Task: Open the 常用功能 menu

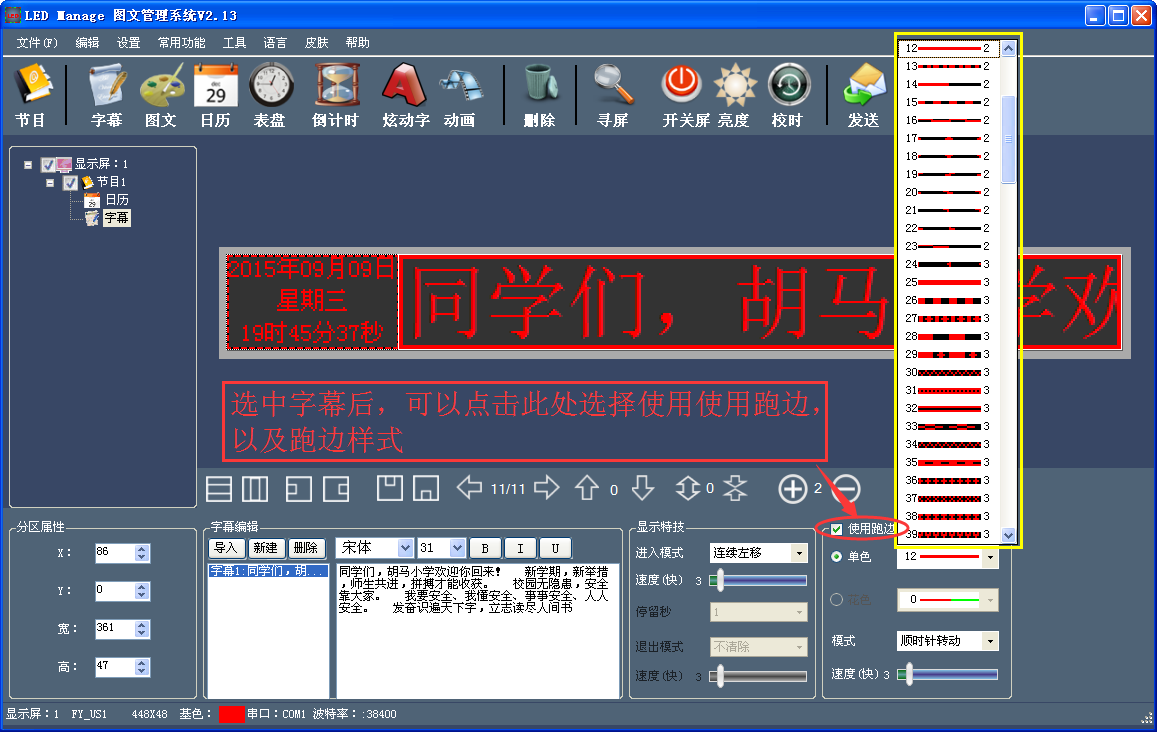Action: (x=181, y=43)
